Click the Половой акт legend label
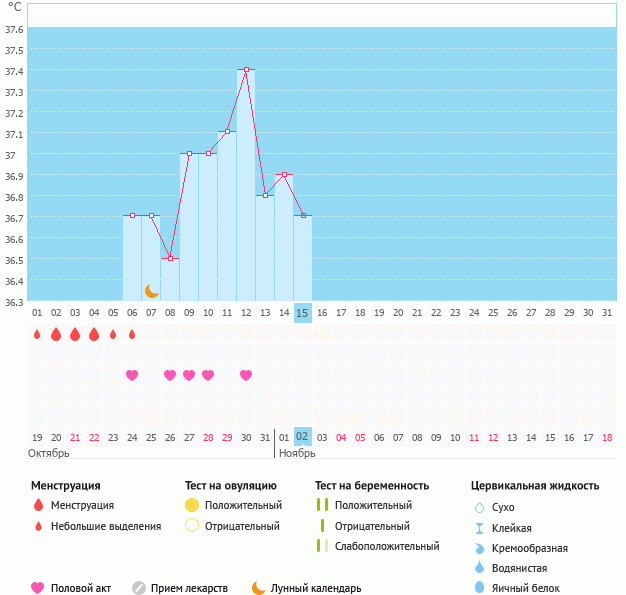The height and width of the screenshot is (595, 626). point(82,588)
